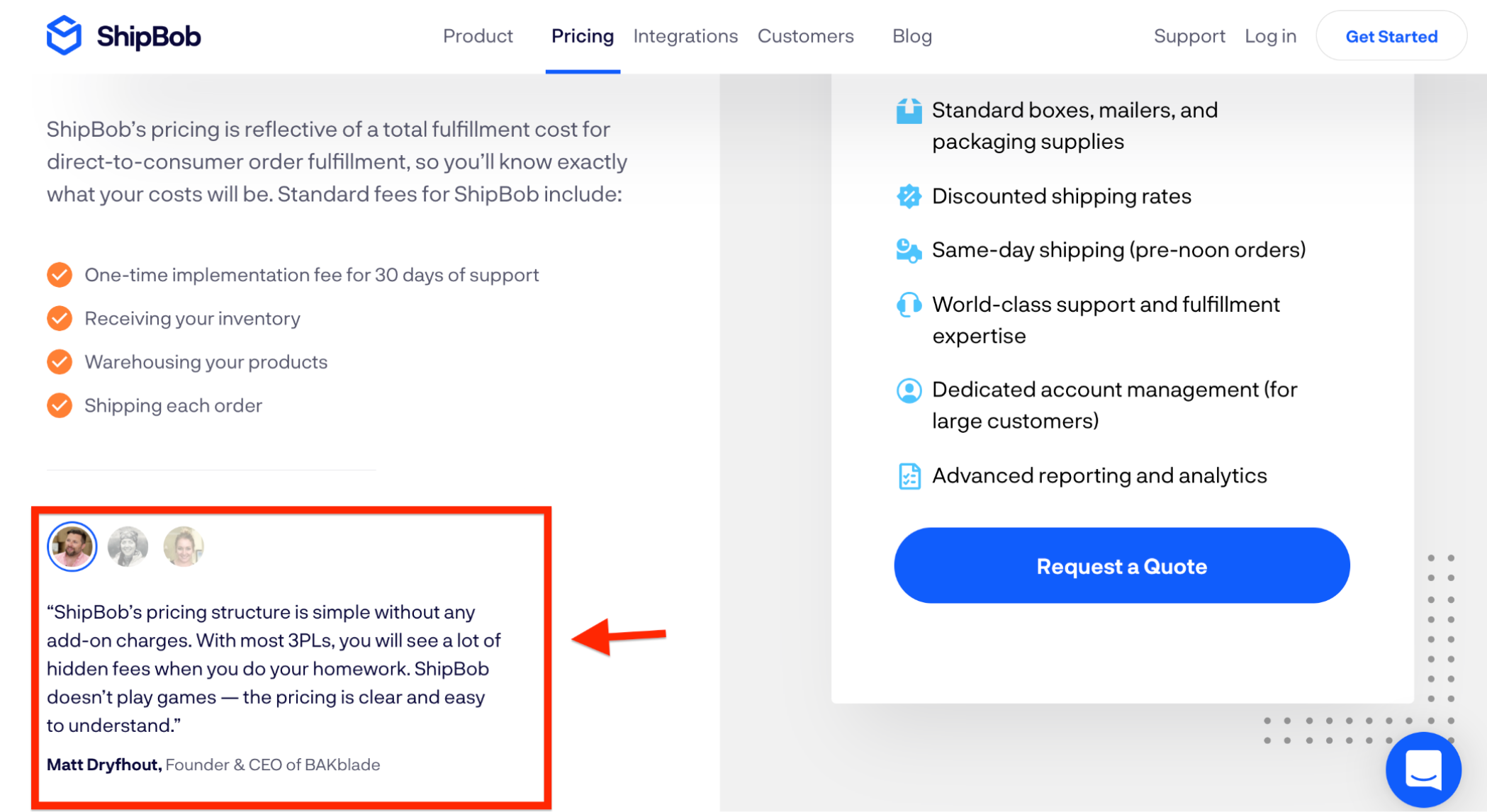1487x812 pixels.
Task: Go to the Customers page
Action: pyautogui.click(x=805, y=36)
